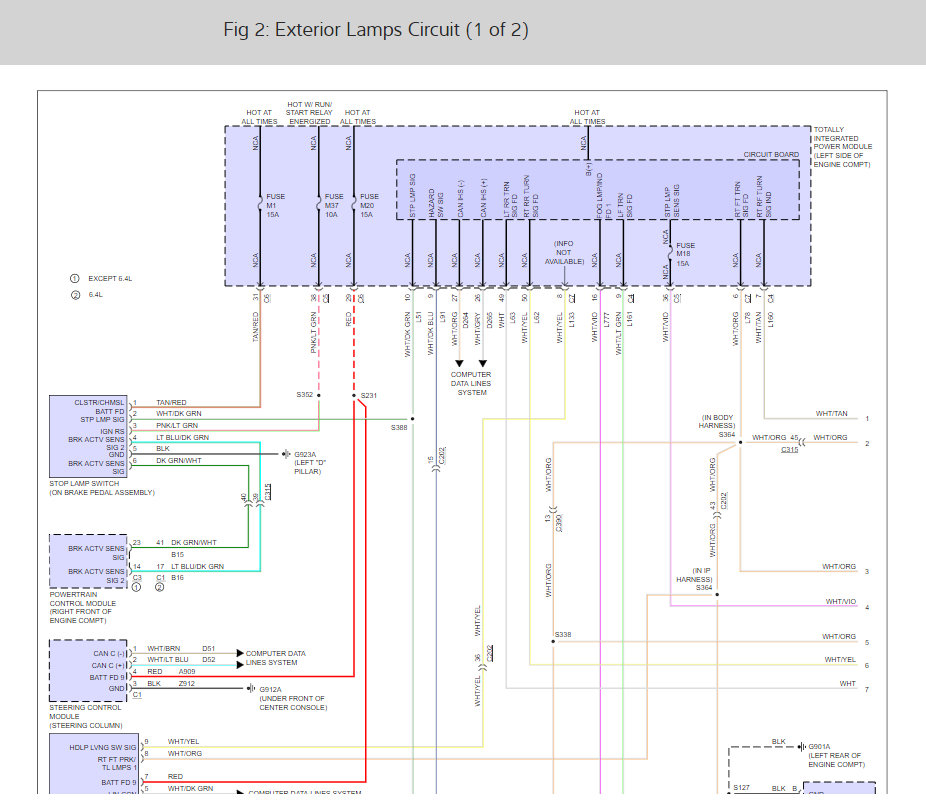Select the Stop Lamp Switch component box

click(90, 437)
